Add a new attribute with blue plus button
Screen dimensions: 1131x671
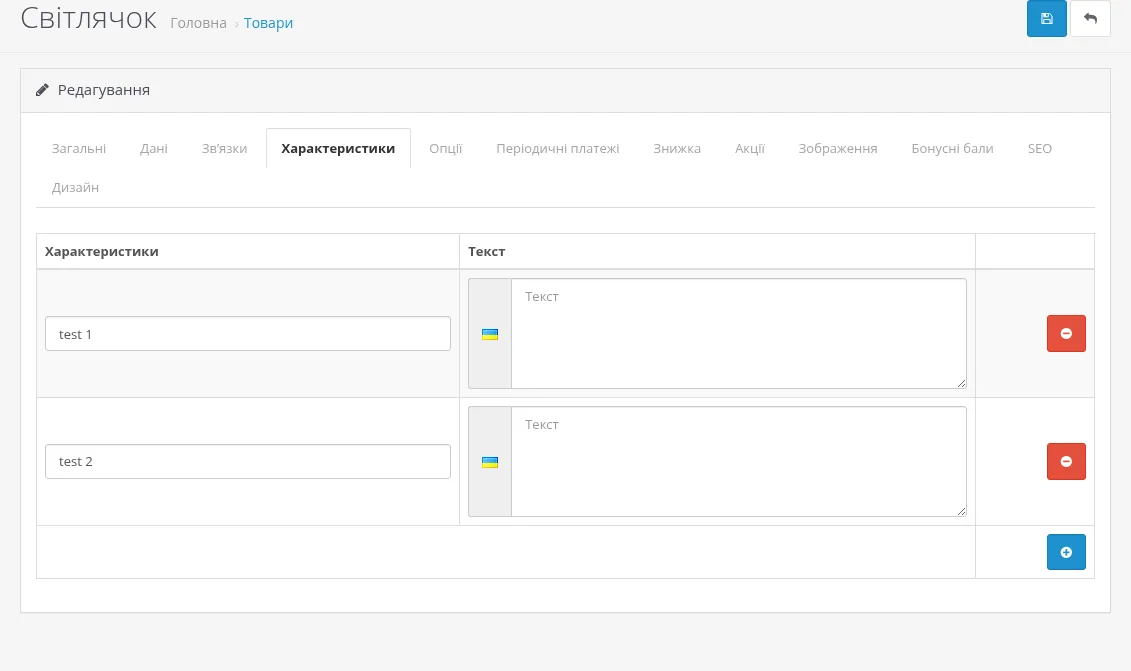click(1066, 552)
